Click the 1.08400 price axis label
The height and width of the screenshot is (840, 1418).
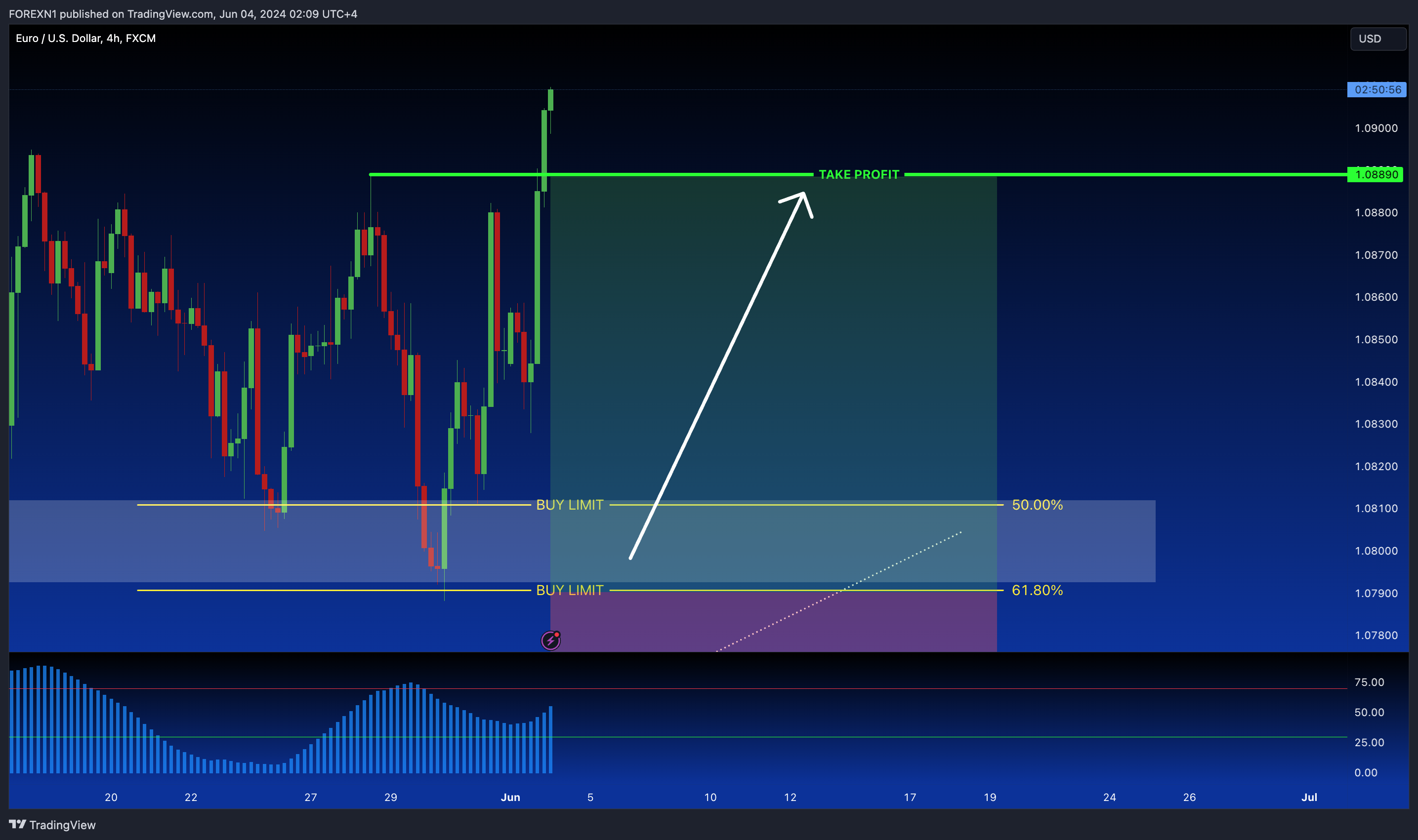[1376, 382]
